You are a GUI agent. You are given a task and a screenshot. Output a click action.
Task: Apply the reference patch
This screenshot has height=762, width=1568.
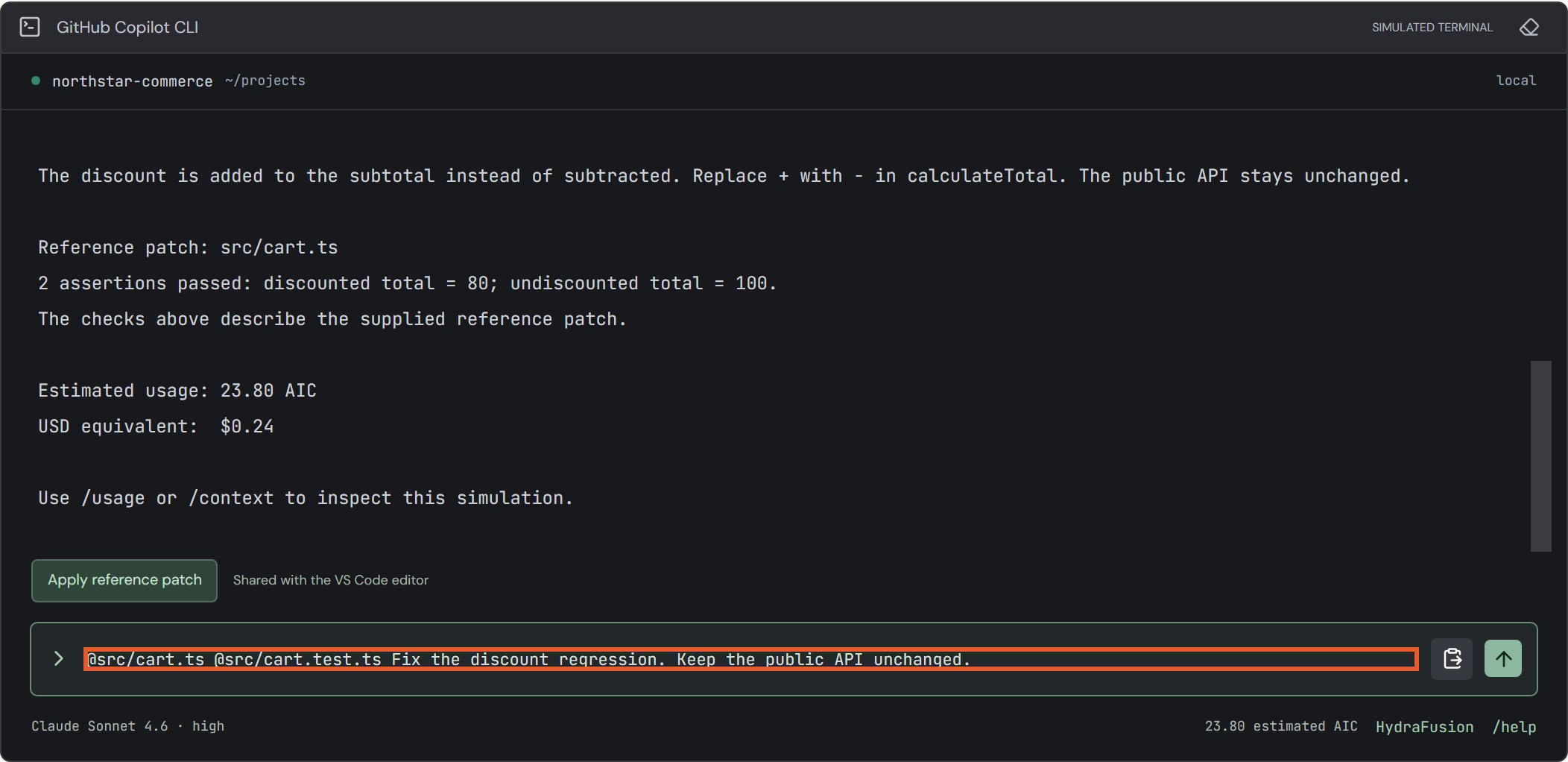124,580
